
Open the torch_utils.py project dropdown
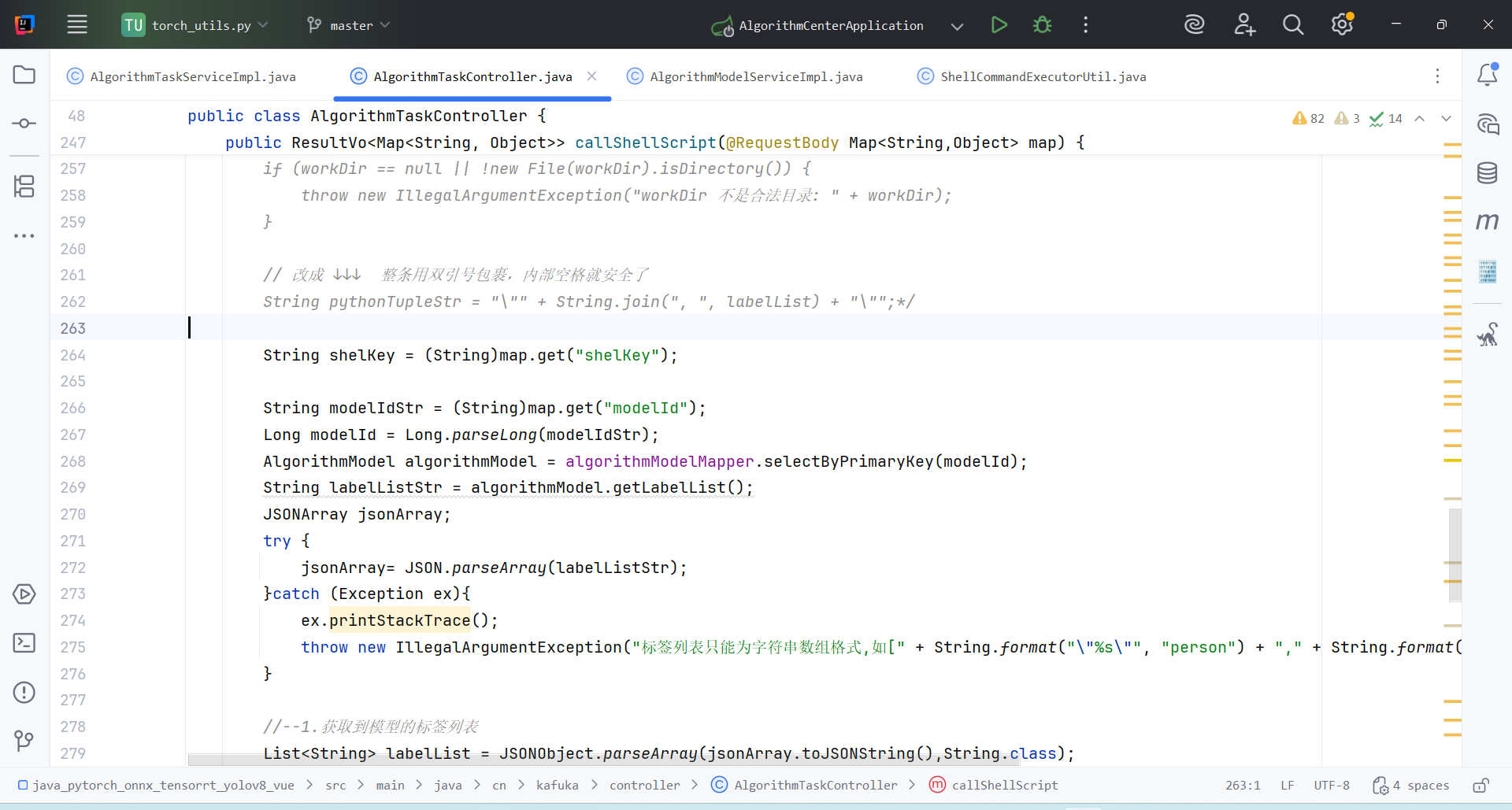(195, 25)
